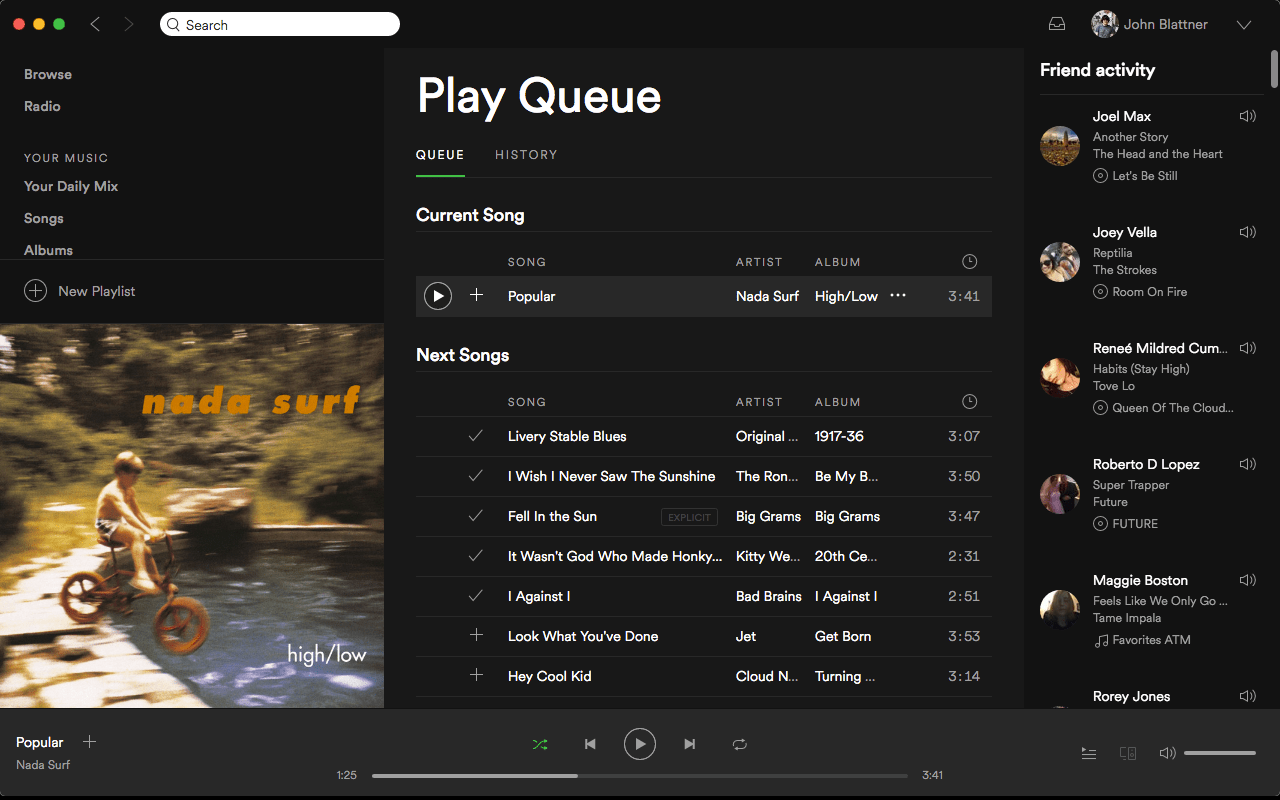Remove Livery Stable Blues from library
Viewport: 1280px width, 800px height.
point(476,435)
